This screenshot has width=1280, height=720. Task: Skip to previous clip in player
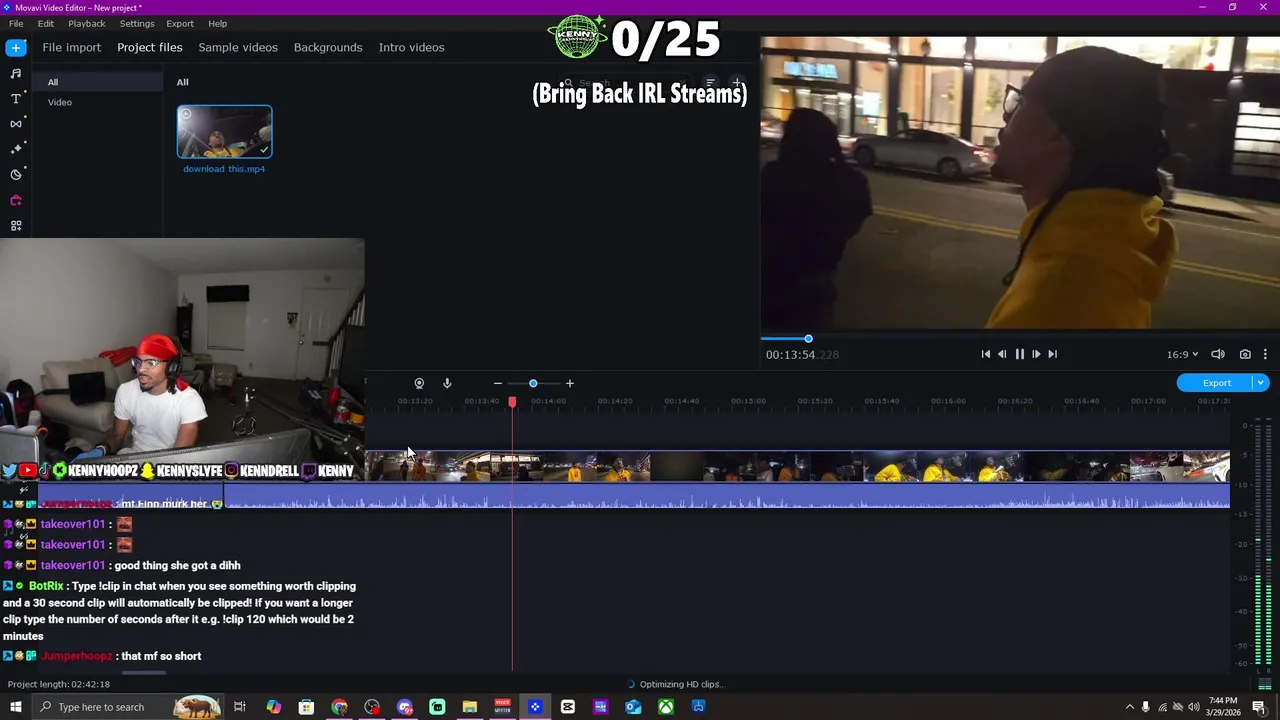[985, 354]
